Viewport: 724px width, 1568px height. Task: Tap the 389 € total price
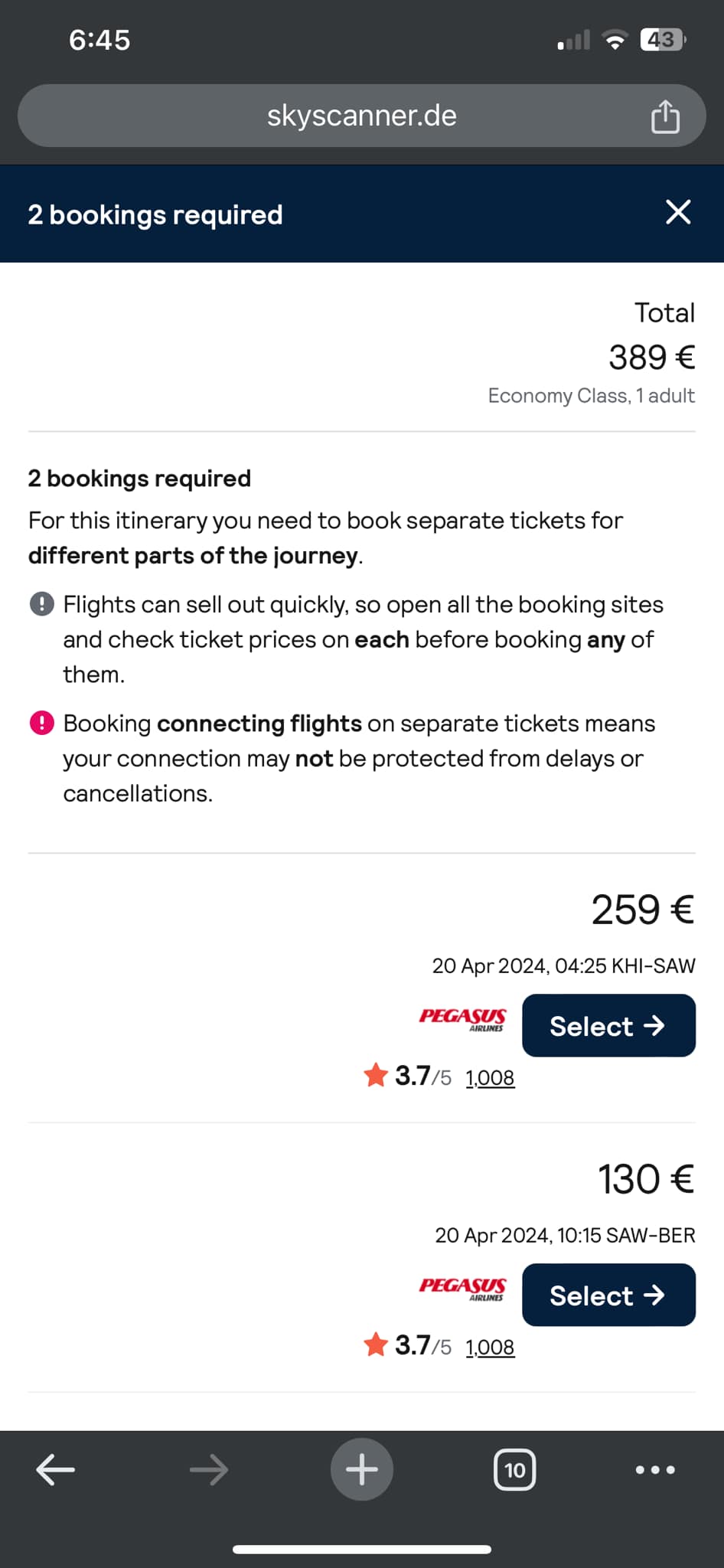coord(651,357)
